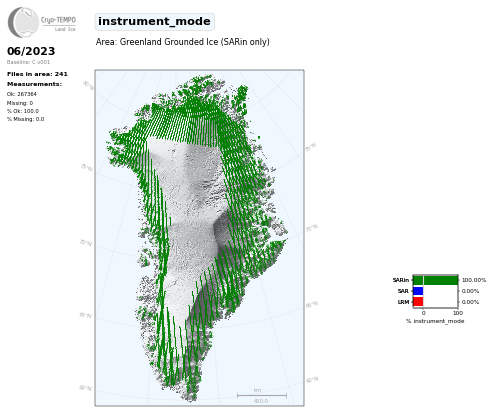Click the % Missing: 0.0 value
This screenshot has width=492, height=410.
[25, 119]
